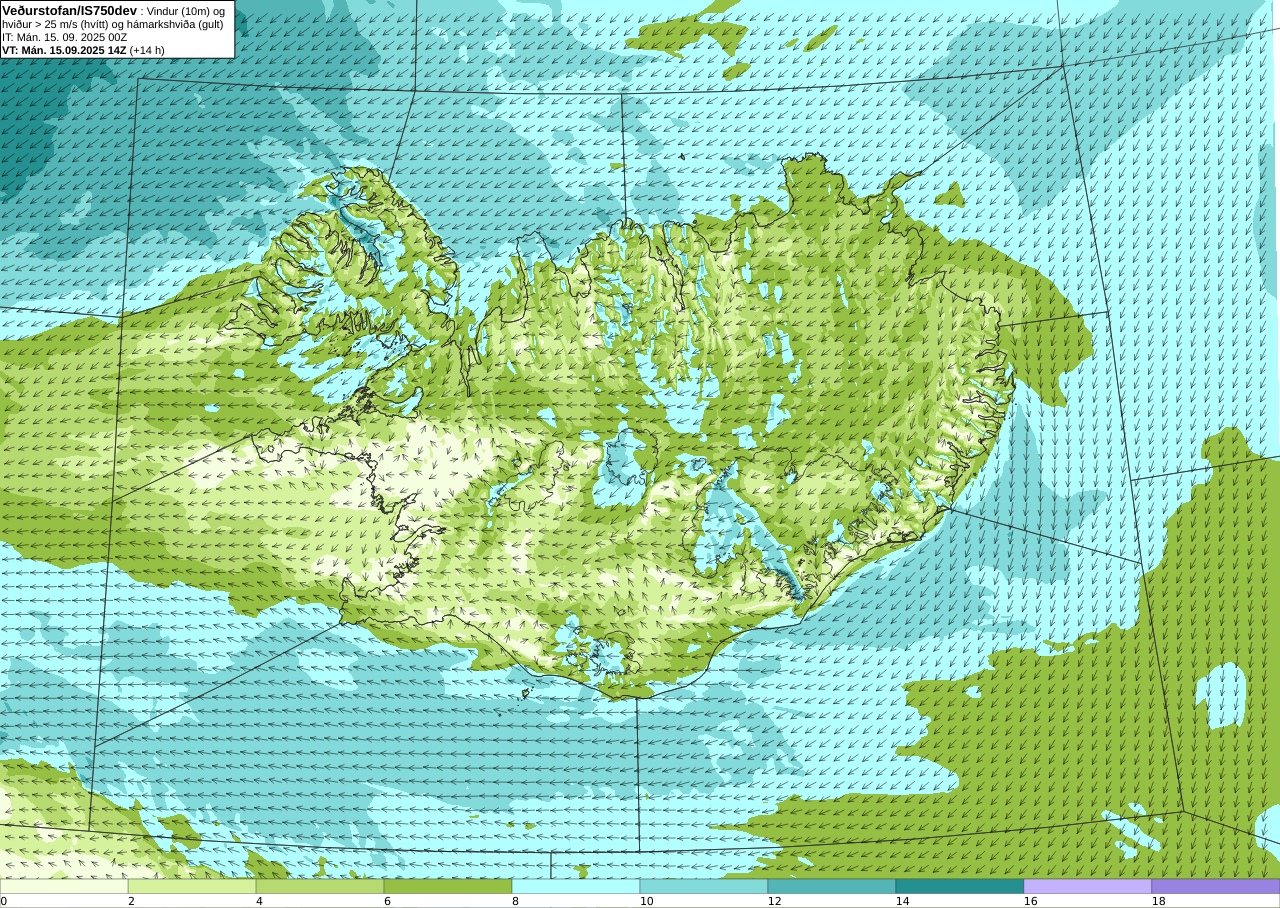
Task: Click the 16–18 m/s lavender legend swatch
Action: point(1088,886)
